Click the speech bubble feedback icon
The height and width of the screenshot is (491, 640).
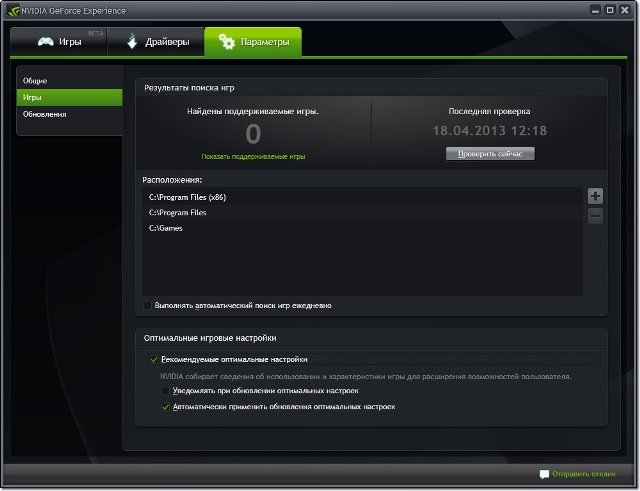(x=544, y=474)
